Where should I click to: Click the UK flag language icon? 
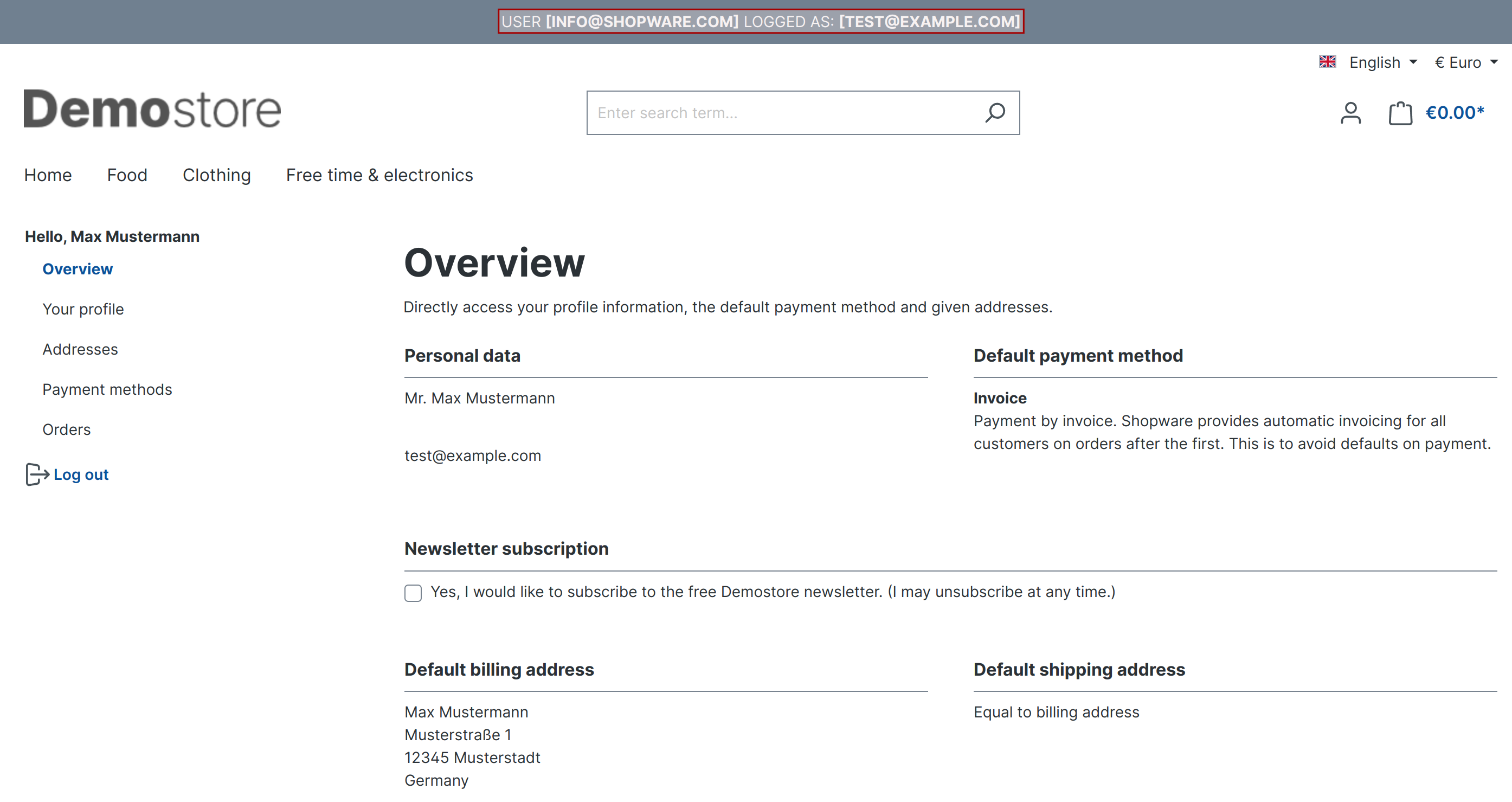click(x=1327, y=62)
